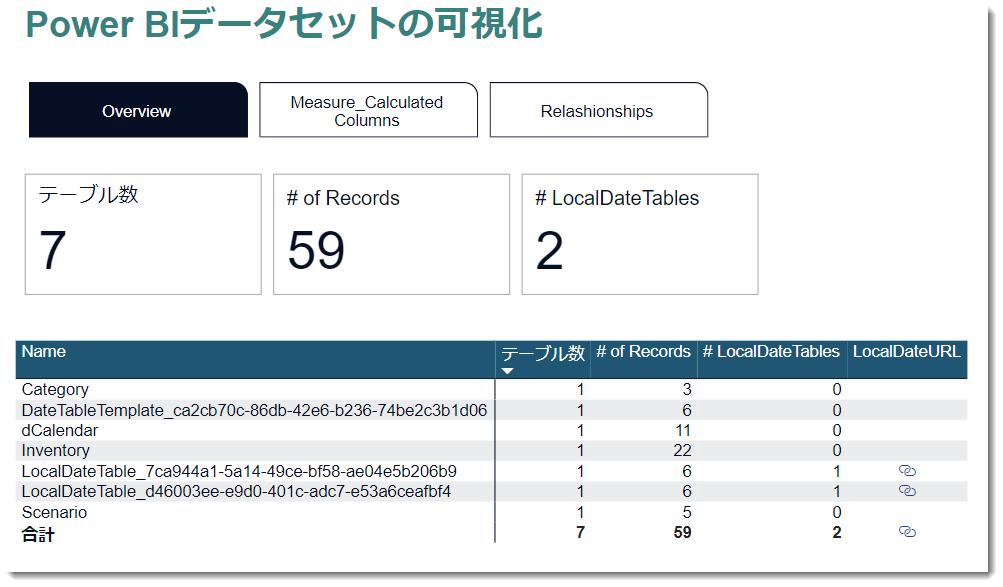Select the # of Records card showing 59
Viewport: 1003px width, 587px height.
(391, 235)
